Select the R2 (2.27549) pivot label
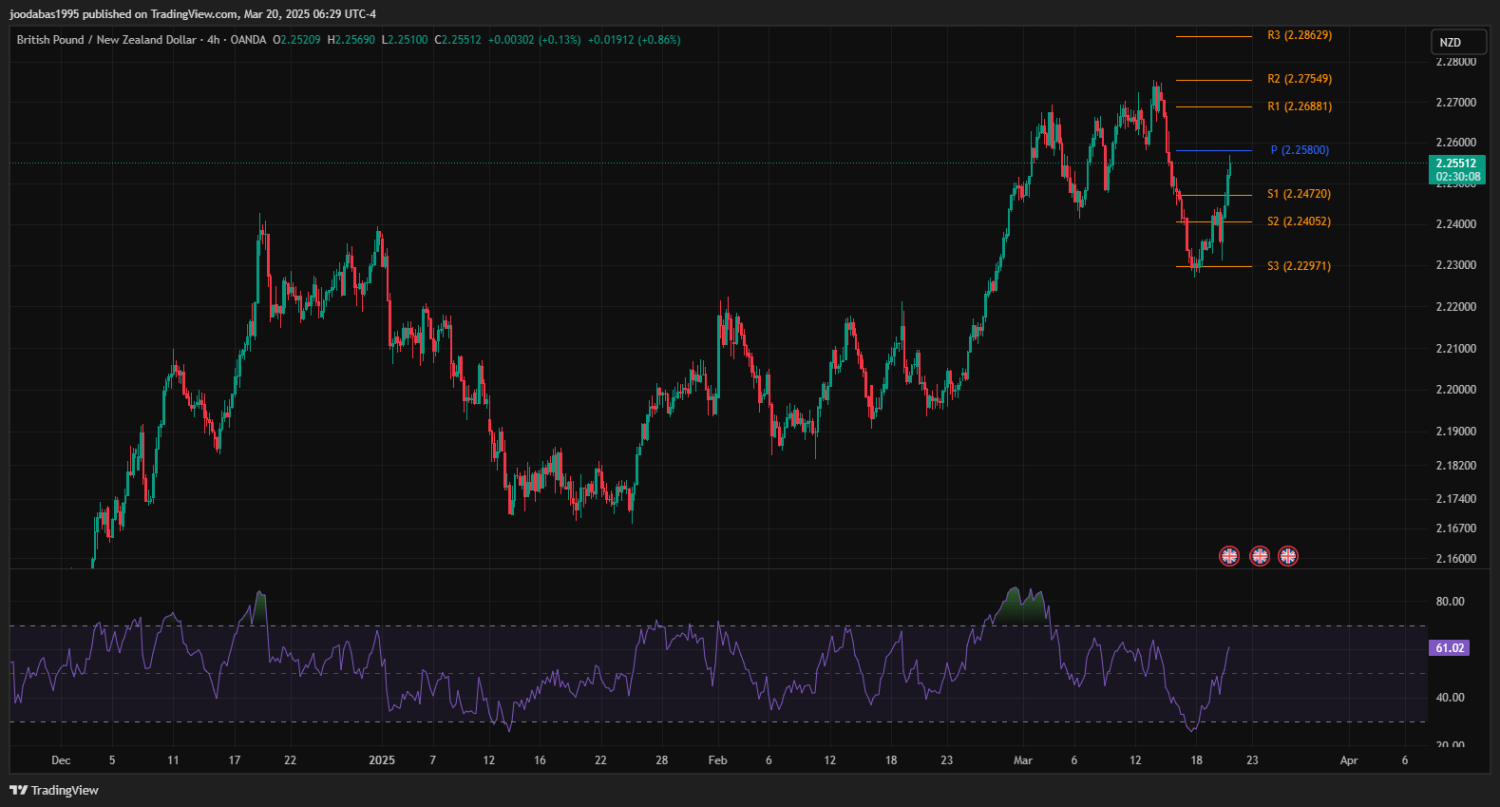 pyautogui.click(x=1299, y=79)
